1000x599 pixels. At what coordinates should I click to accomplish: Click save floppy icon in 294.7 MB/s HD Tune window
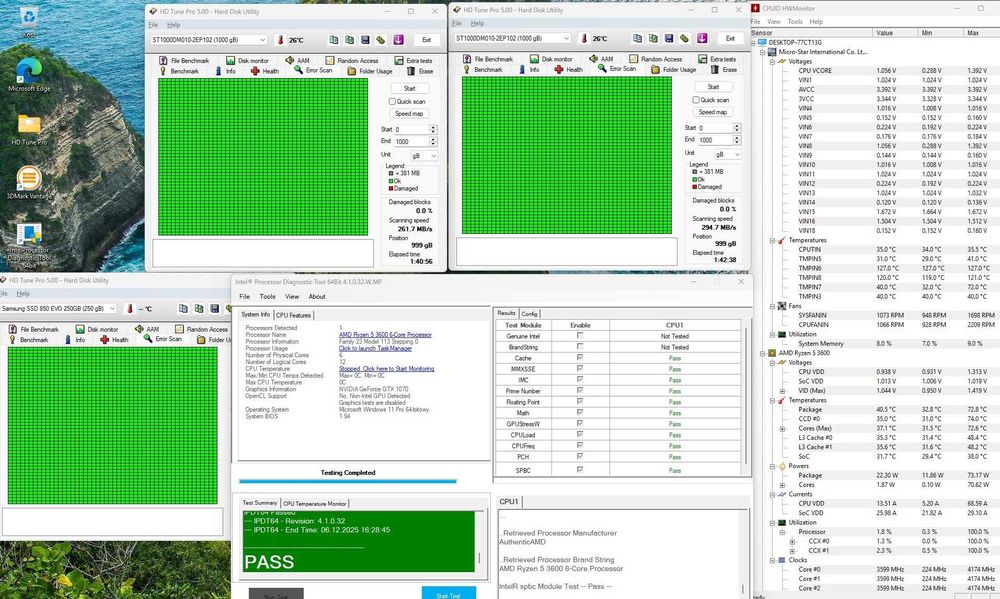668,38
